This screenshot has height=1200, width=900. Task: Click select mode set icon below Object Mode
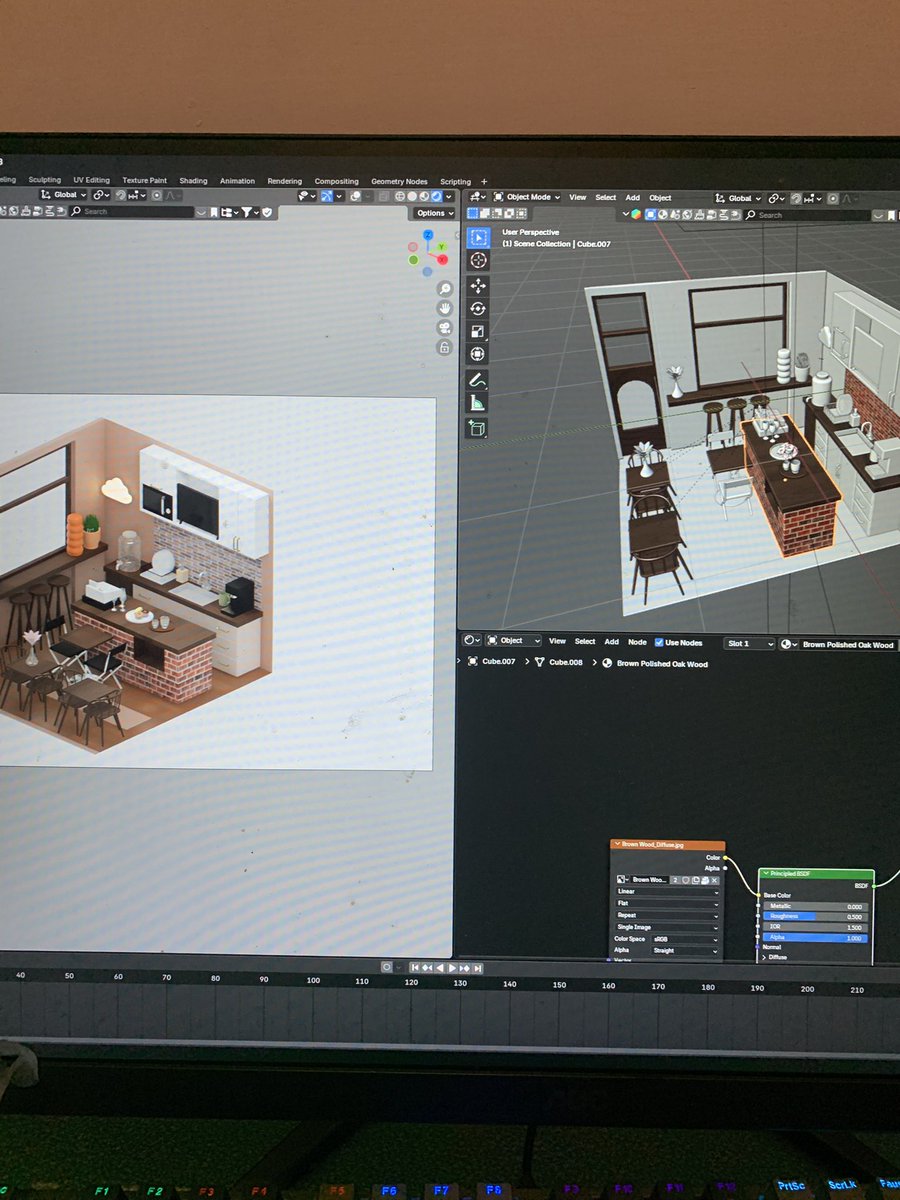pyautogui.click(x=472, y=213)
